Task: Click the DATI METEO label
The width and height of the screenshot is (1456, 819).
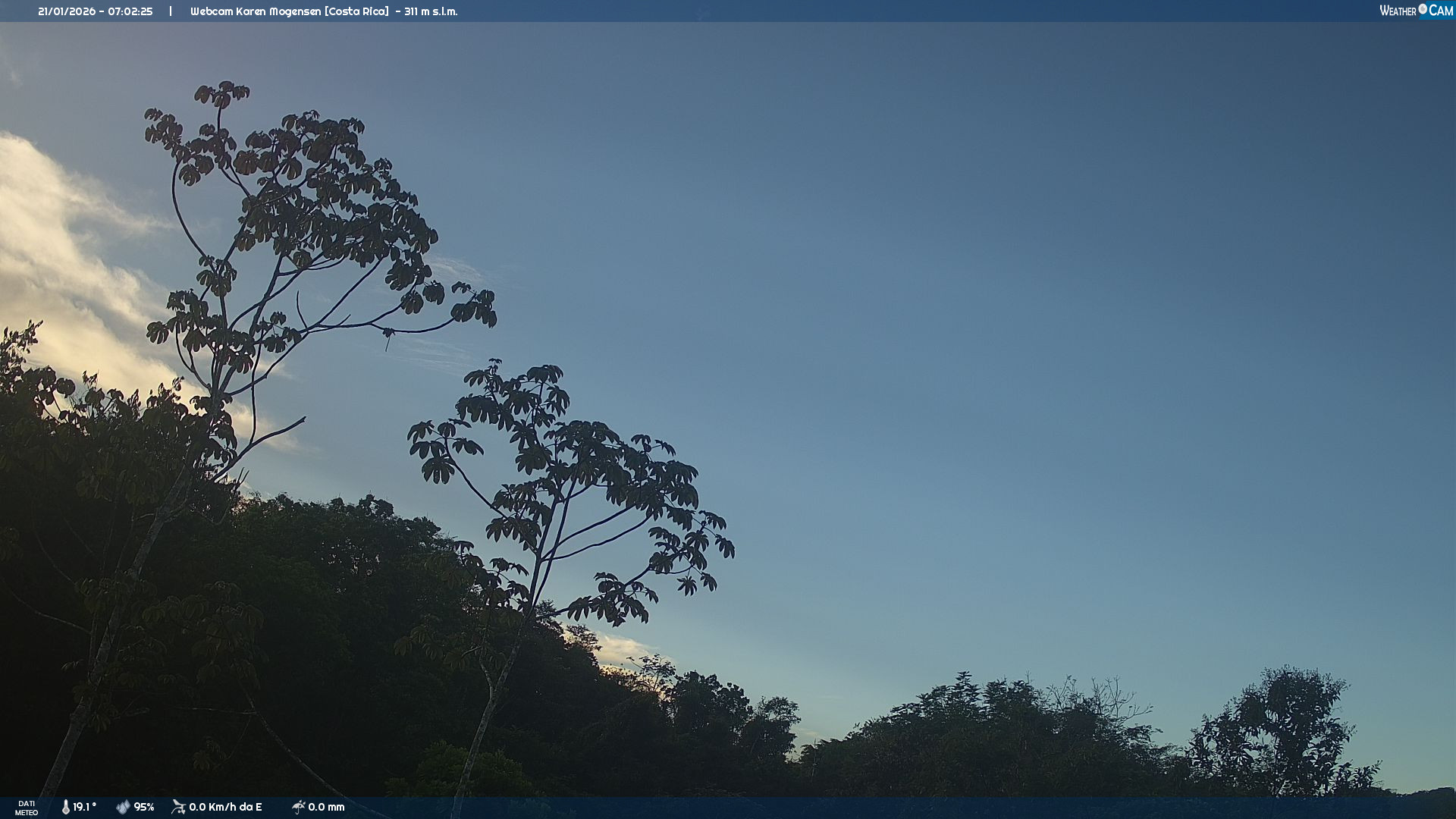Action: 27,808
